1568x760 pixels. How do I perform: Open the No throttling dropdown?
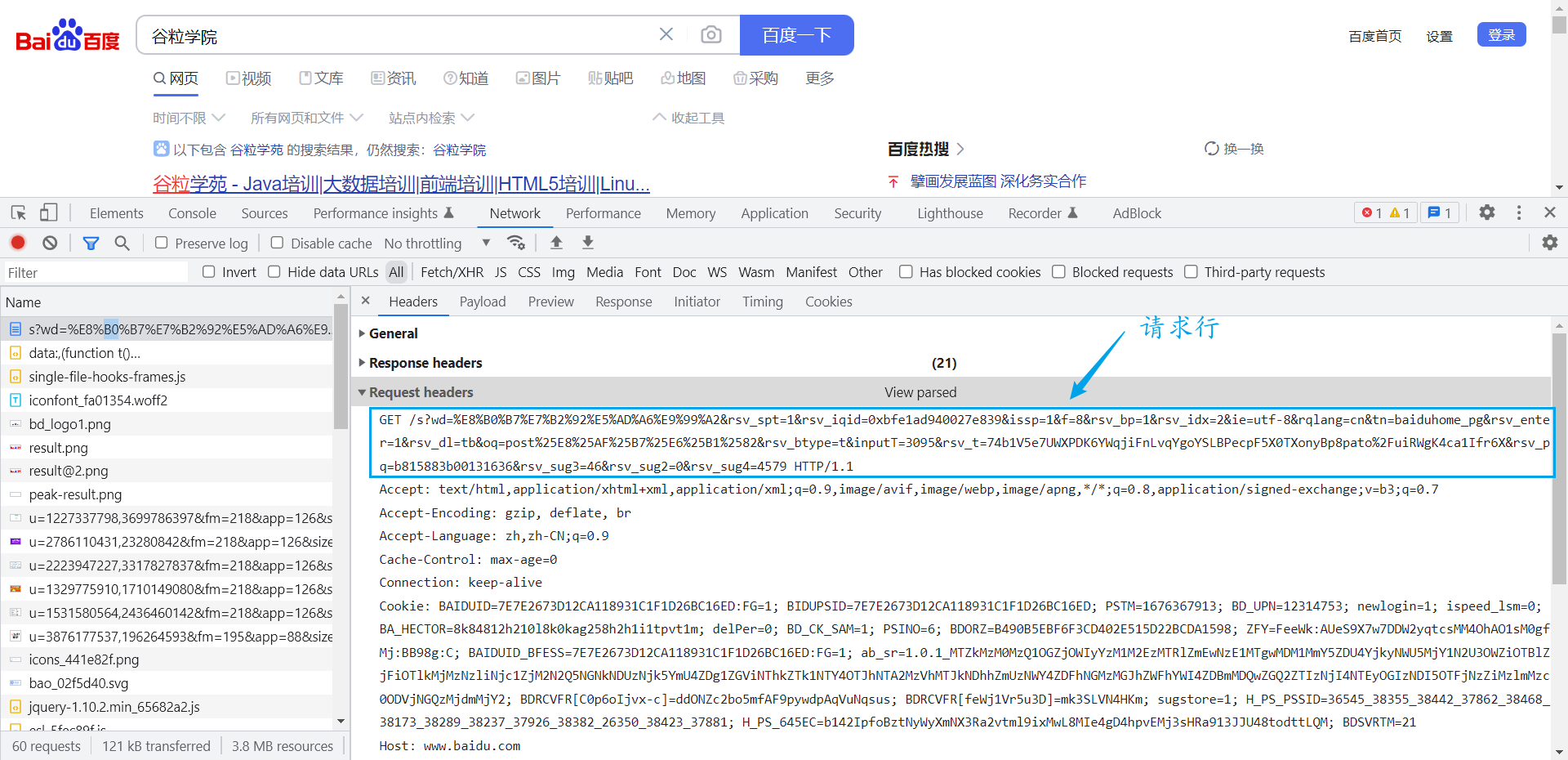pos(437,244)
